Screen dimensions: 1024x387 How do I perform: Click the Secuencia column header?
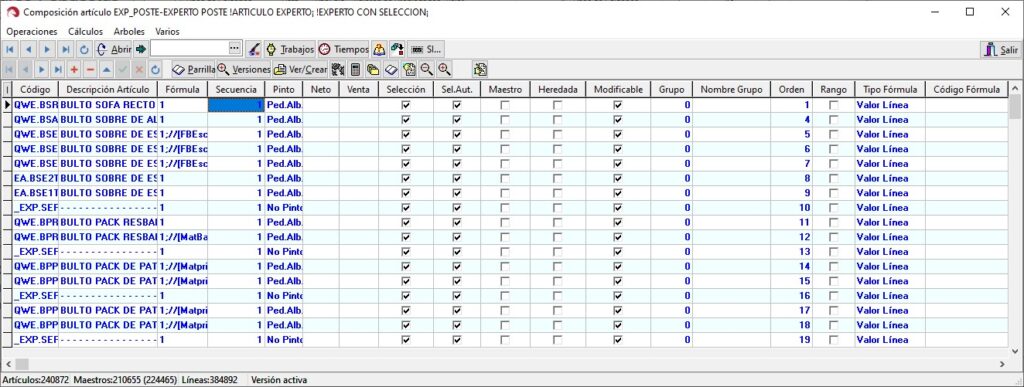pyautogui.click(x=236, y=89)
